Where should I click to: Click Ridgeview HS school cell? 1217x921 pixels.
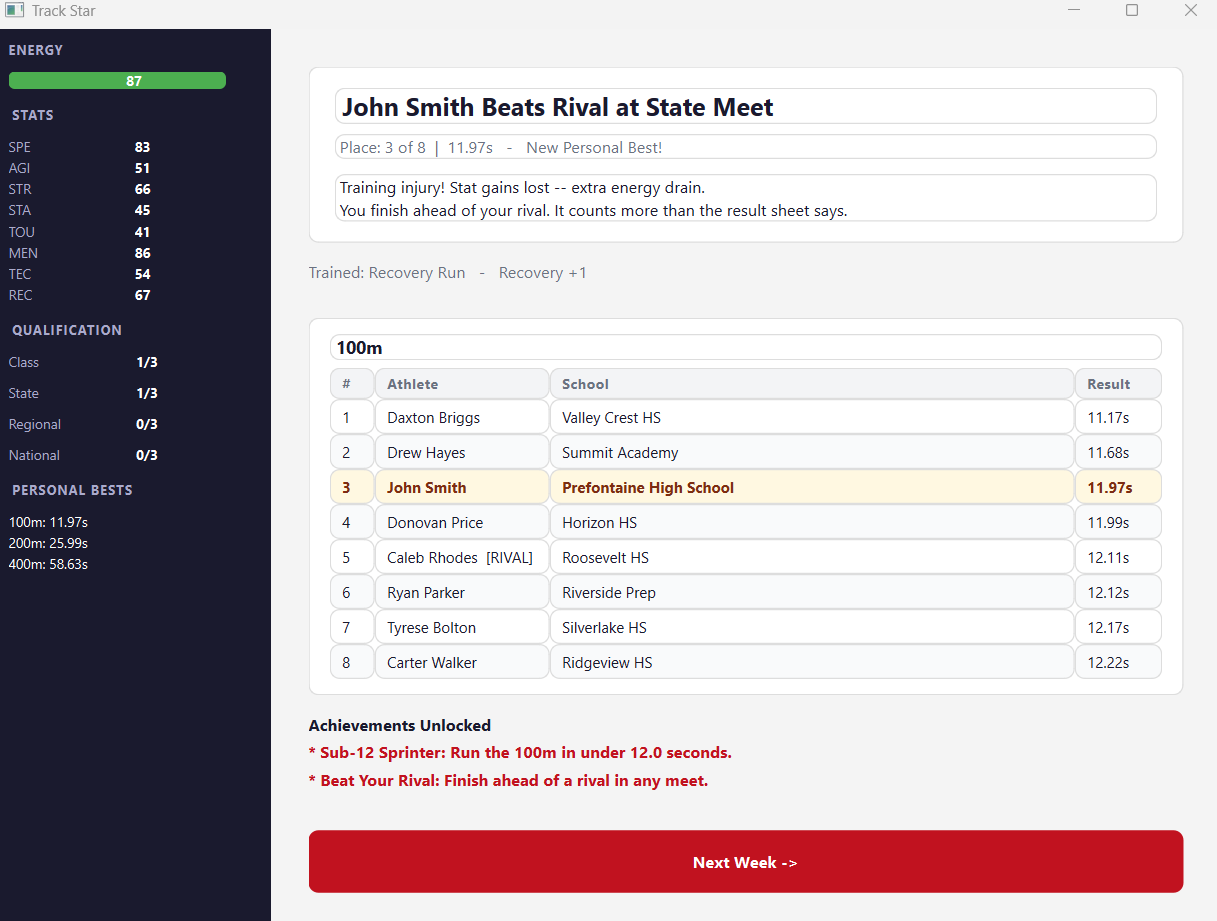pos(812,662)
